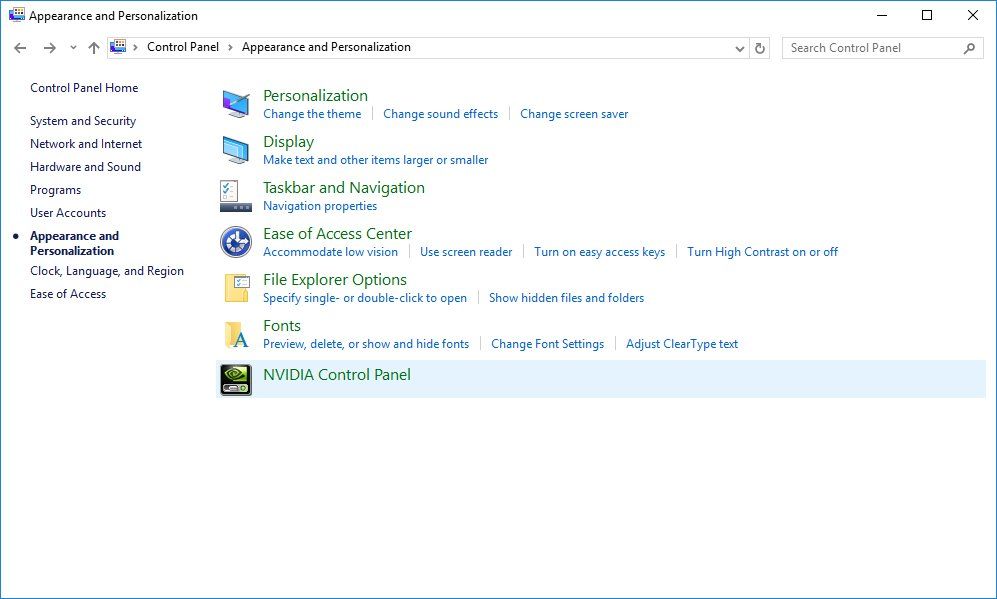Click the Control Panel icon in address bar
The height and width of the screenshot is (599, 997).
118,47
